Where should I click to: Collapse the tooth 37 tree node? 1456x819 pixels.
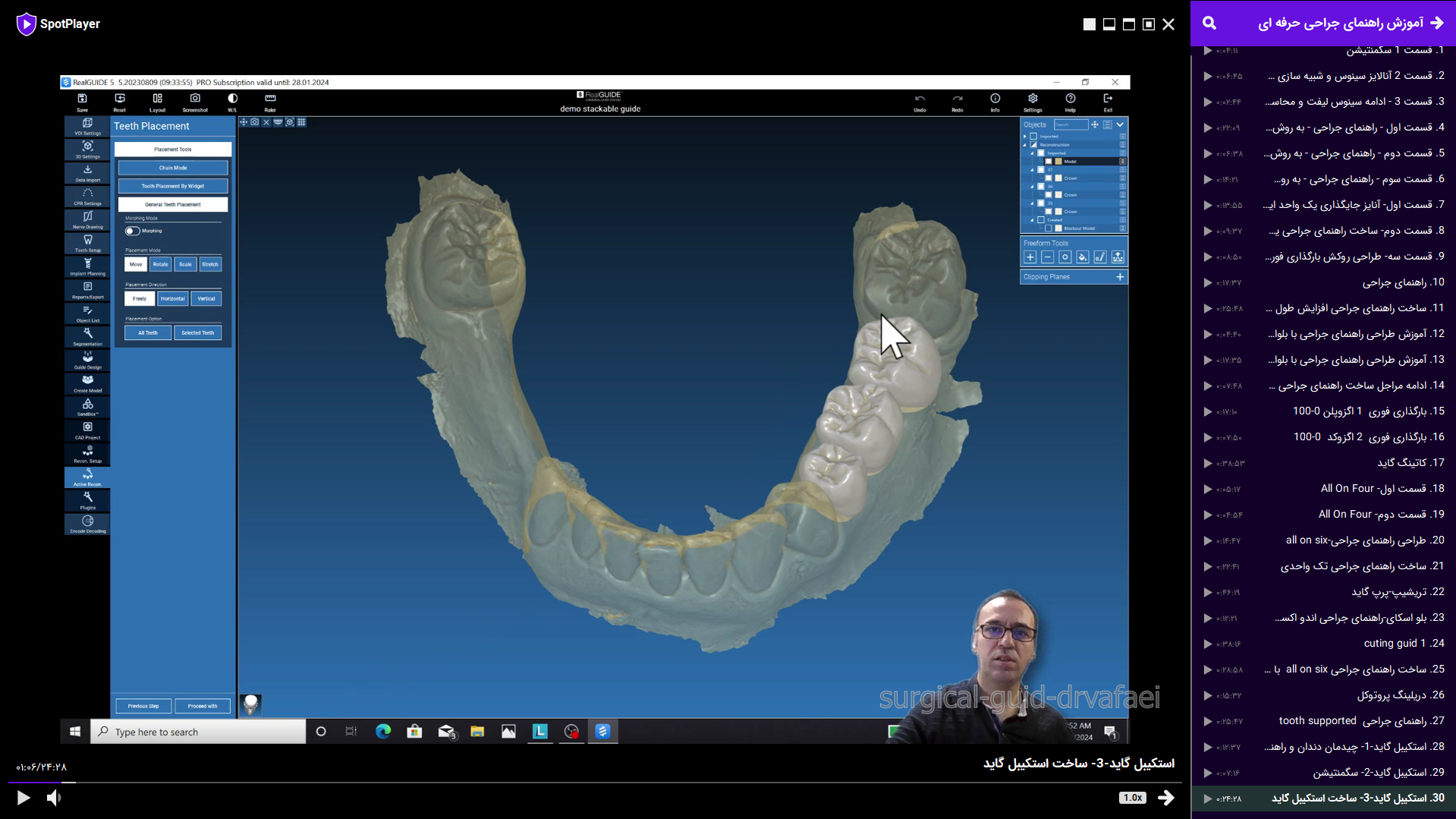(1033, 170)
